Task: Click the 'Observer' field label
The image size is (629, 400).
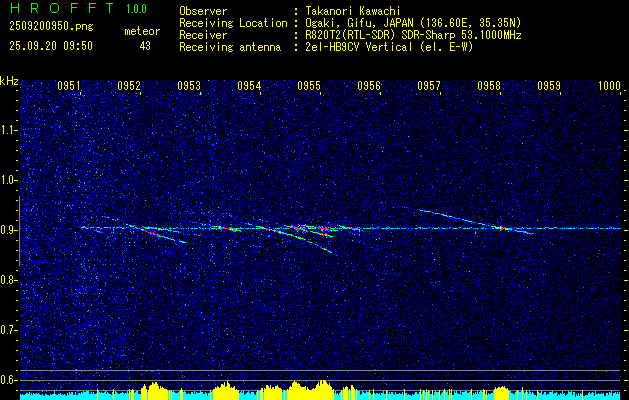Action: point(203,11)
